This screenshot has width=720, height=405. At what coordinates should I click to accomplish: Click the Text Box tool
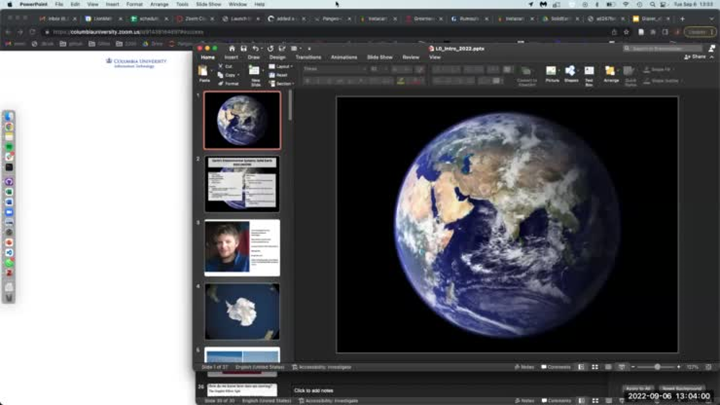click(589, 72)
